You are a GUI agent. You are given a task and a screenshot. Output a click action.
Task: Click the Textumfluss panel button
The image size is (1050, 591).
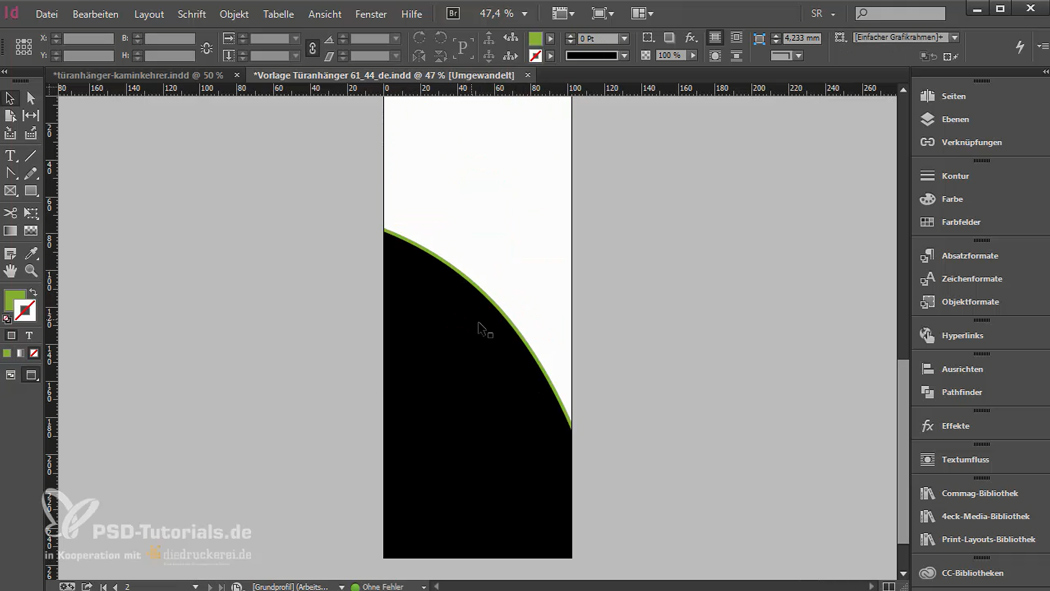(x=964, y=459)
